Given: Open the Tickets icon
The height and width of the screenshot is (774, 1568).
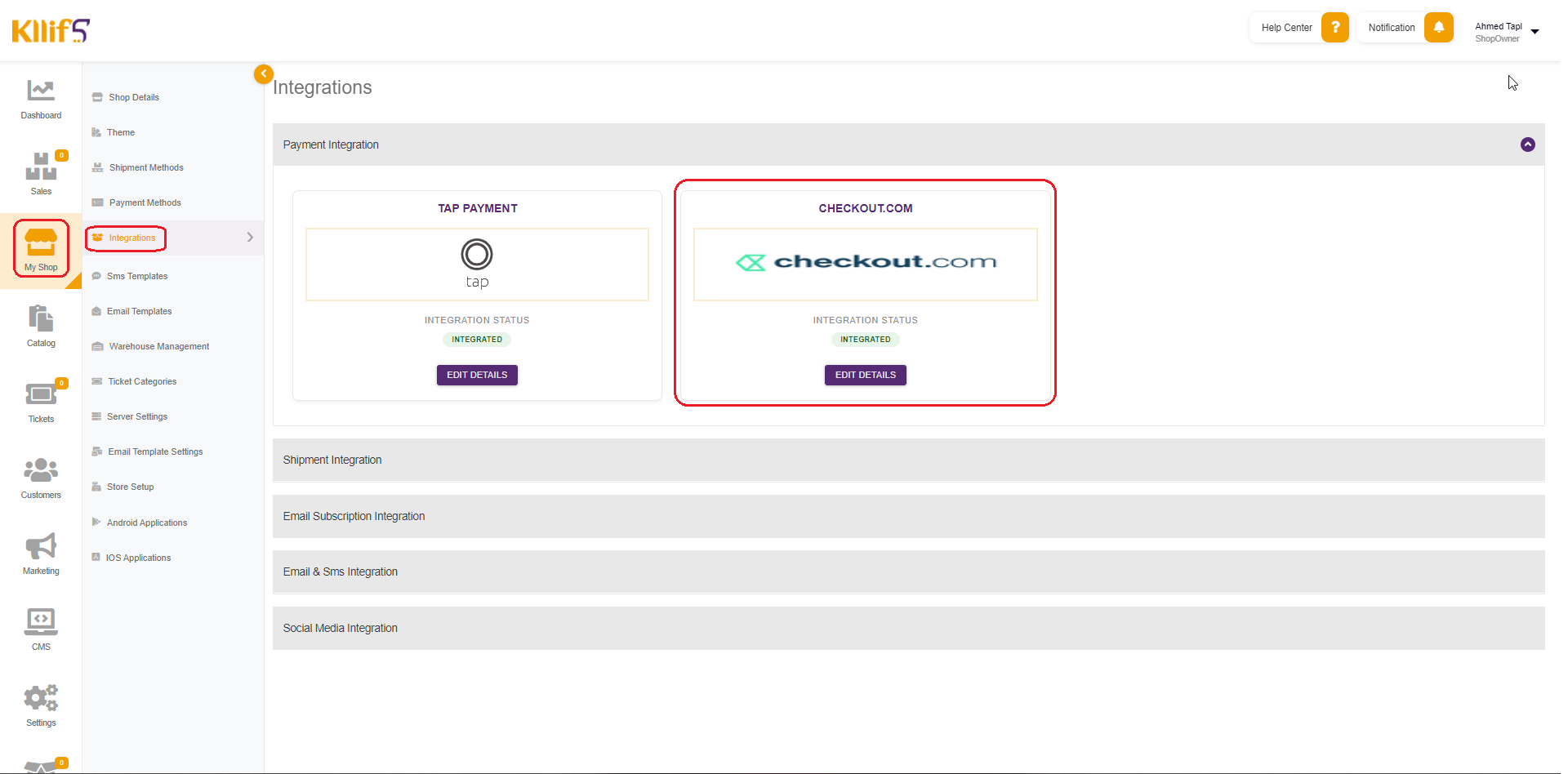Looking at the screenshot, I should tap(41, 394).
